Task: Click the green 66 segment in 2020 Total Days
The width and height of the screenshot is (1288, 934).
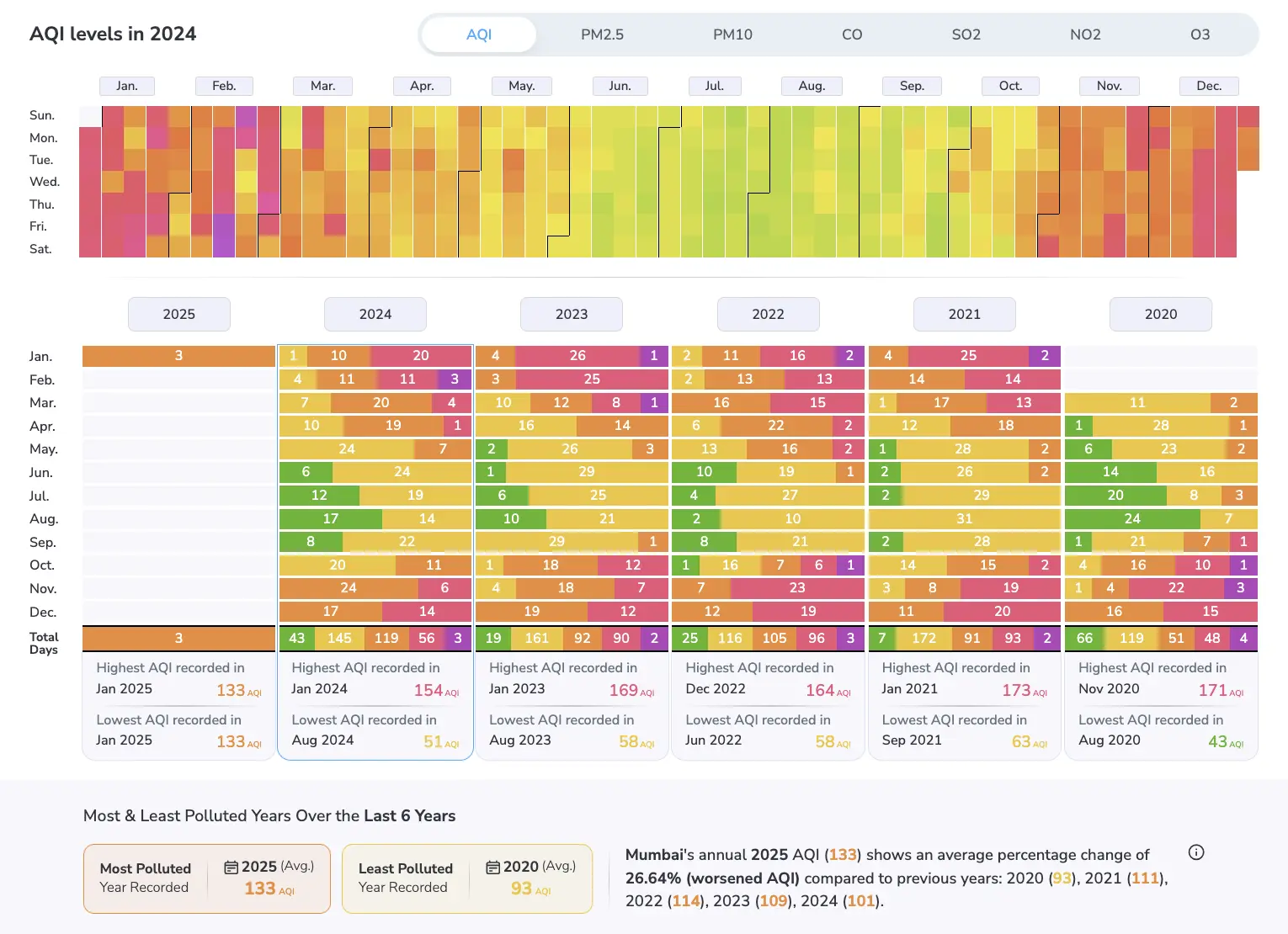Action: pyautogui.click(x=1084, y=639)
